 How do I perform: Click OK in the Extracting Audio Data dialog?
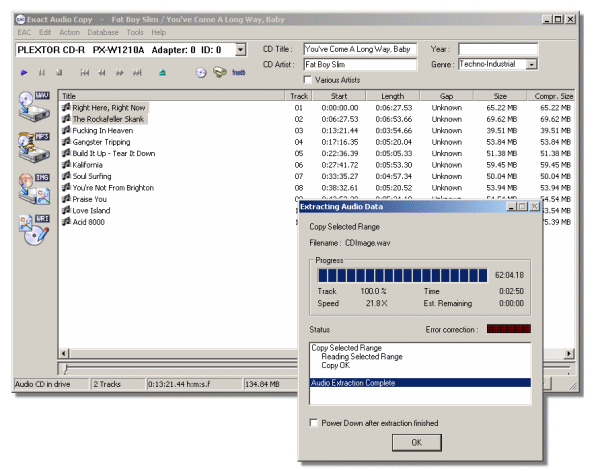[417, 442]
